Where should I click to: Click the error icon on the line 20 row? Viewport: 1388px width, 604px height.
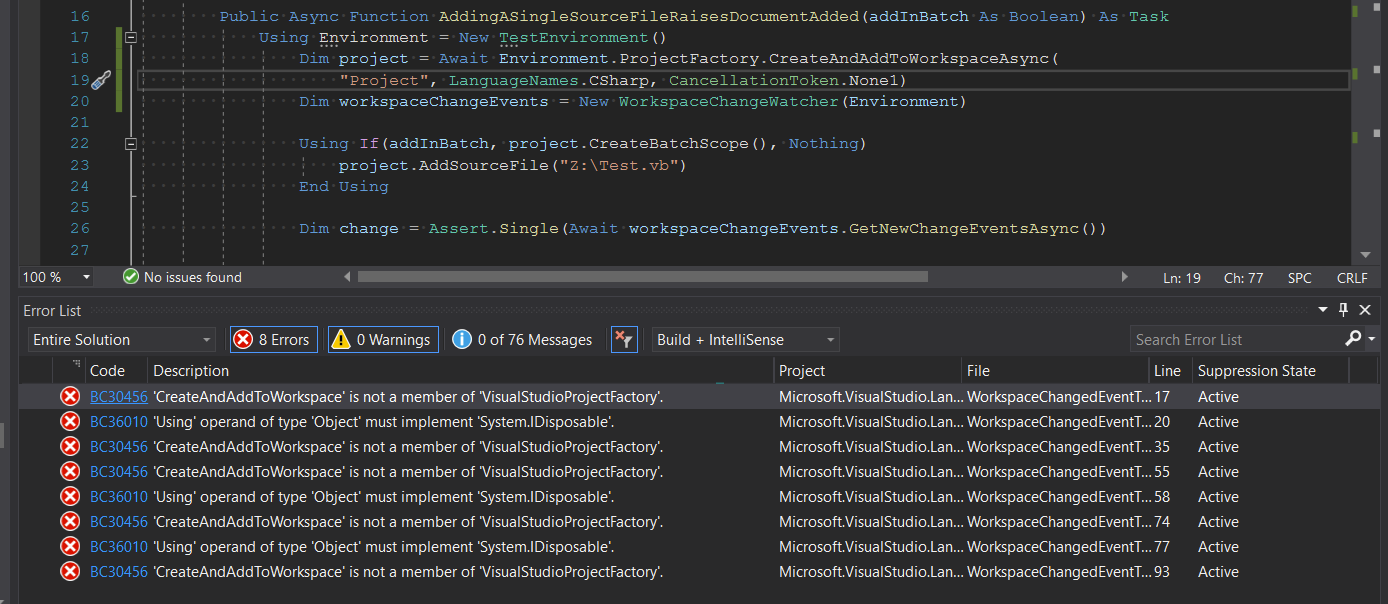pos(70,422)
